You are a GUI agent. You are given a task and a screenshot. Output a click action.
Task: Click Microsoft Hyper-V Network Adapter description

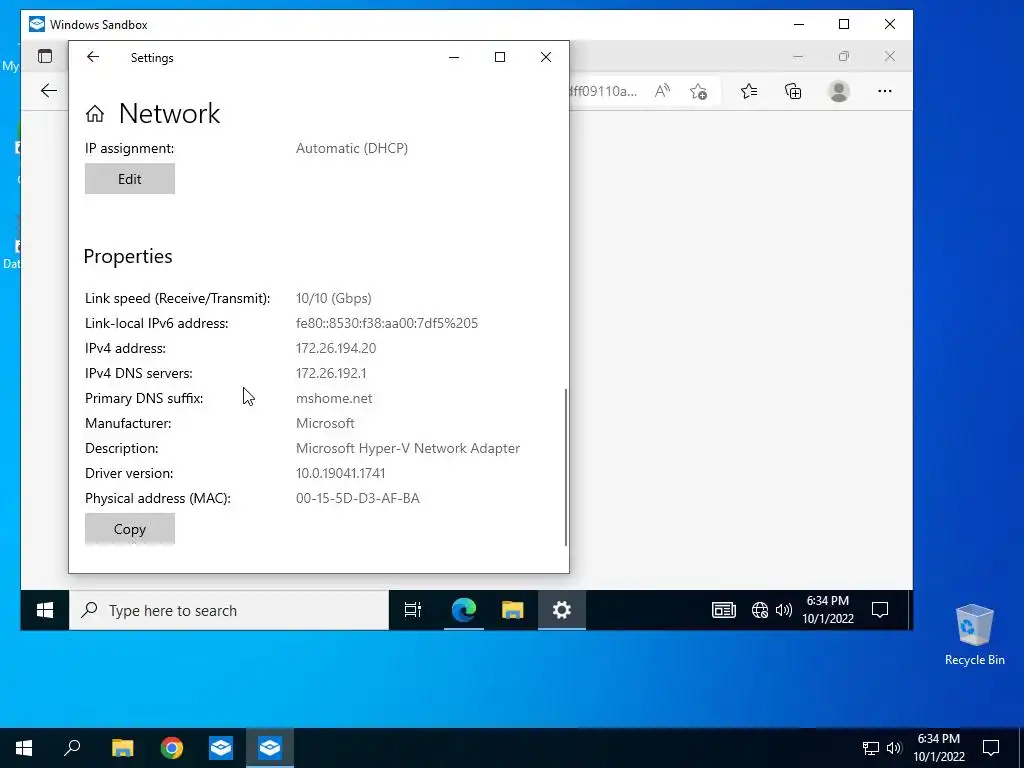click(x=408, y=449)
